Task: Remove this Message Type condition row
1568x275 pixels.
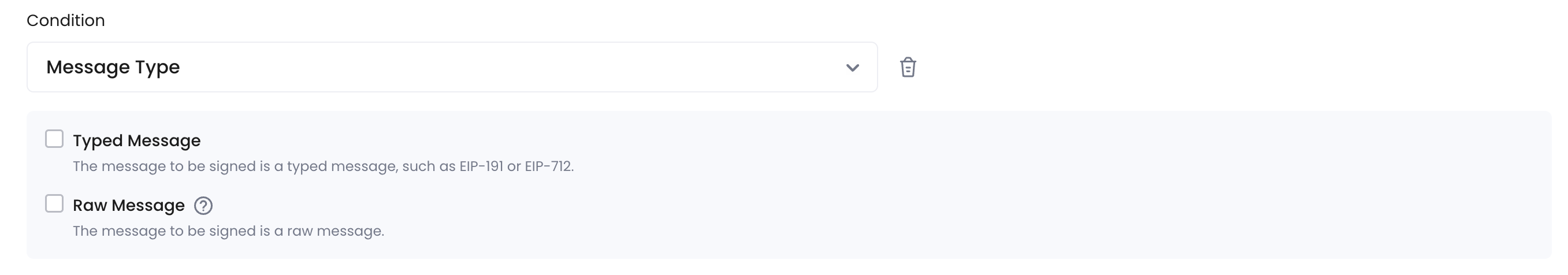Action: [908, 67]
